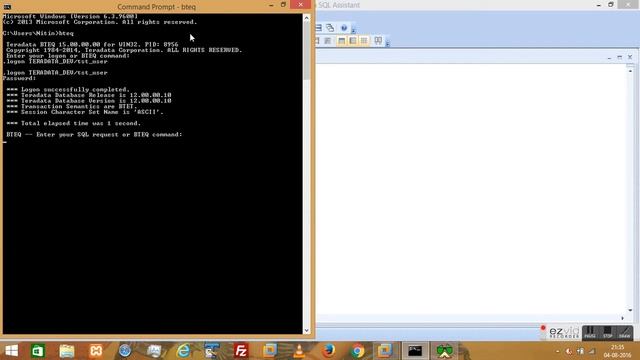Open the taskbar icon between FileZilla and VLC
This screenshot has height=360, width=640.
(270, 351)
